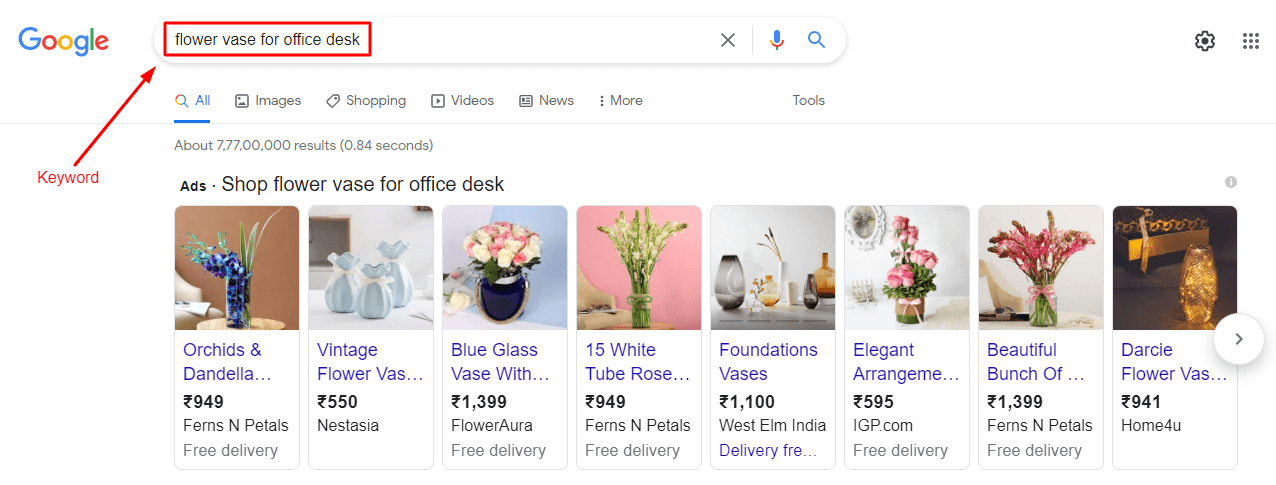This screenshot has height=485, width=1276.
Task: Clear the search box with X icon
Action: [x=728, y=40]
